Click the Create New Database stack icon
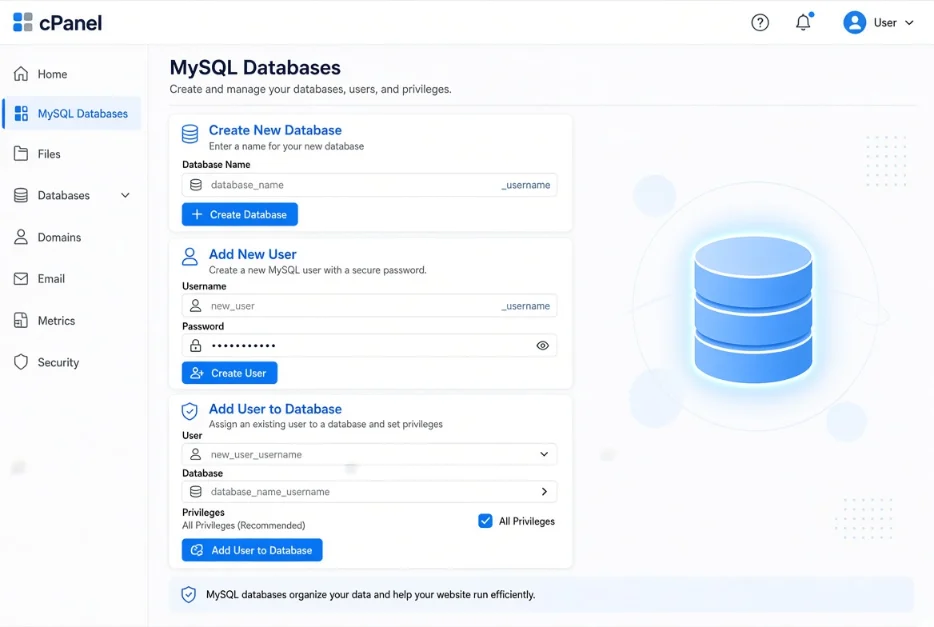934x627 pixels. (190, 134)
